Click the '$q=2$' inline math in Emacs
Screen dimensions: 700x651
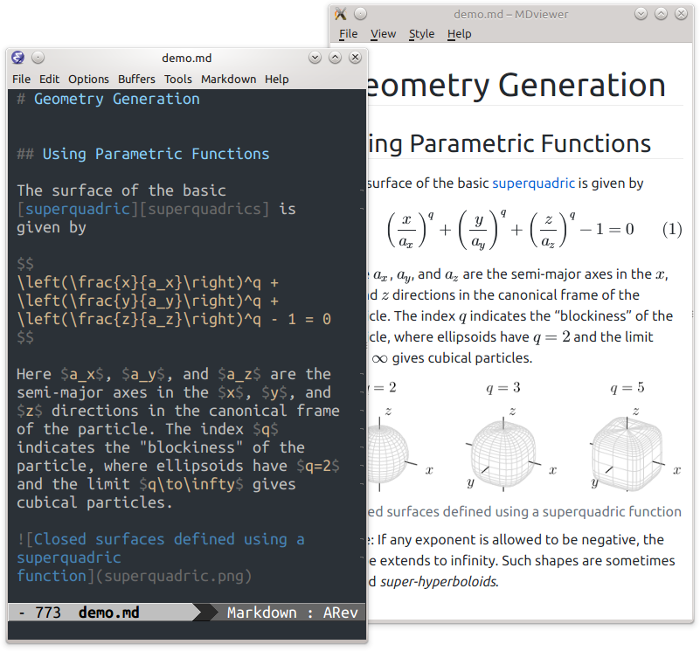(318, 466)
